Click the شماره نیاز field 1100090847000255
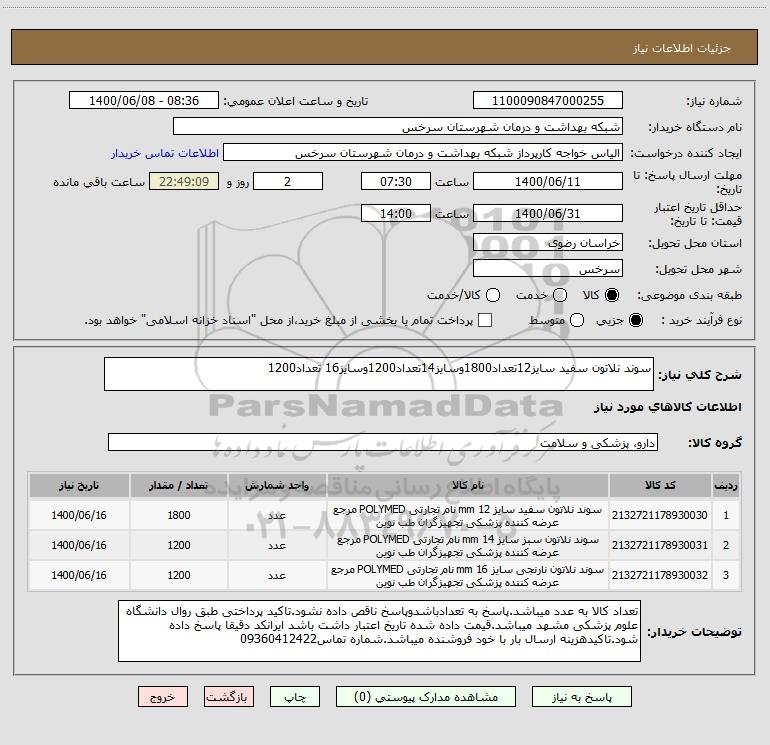 [548, 101]
